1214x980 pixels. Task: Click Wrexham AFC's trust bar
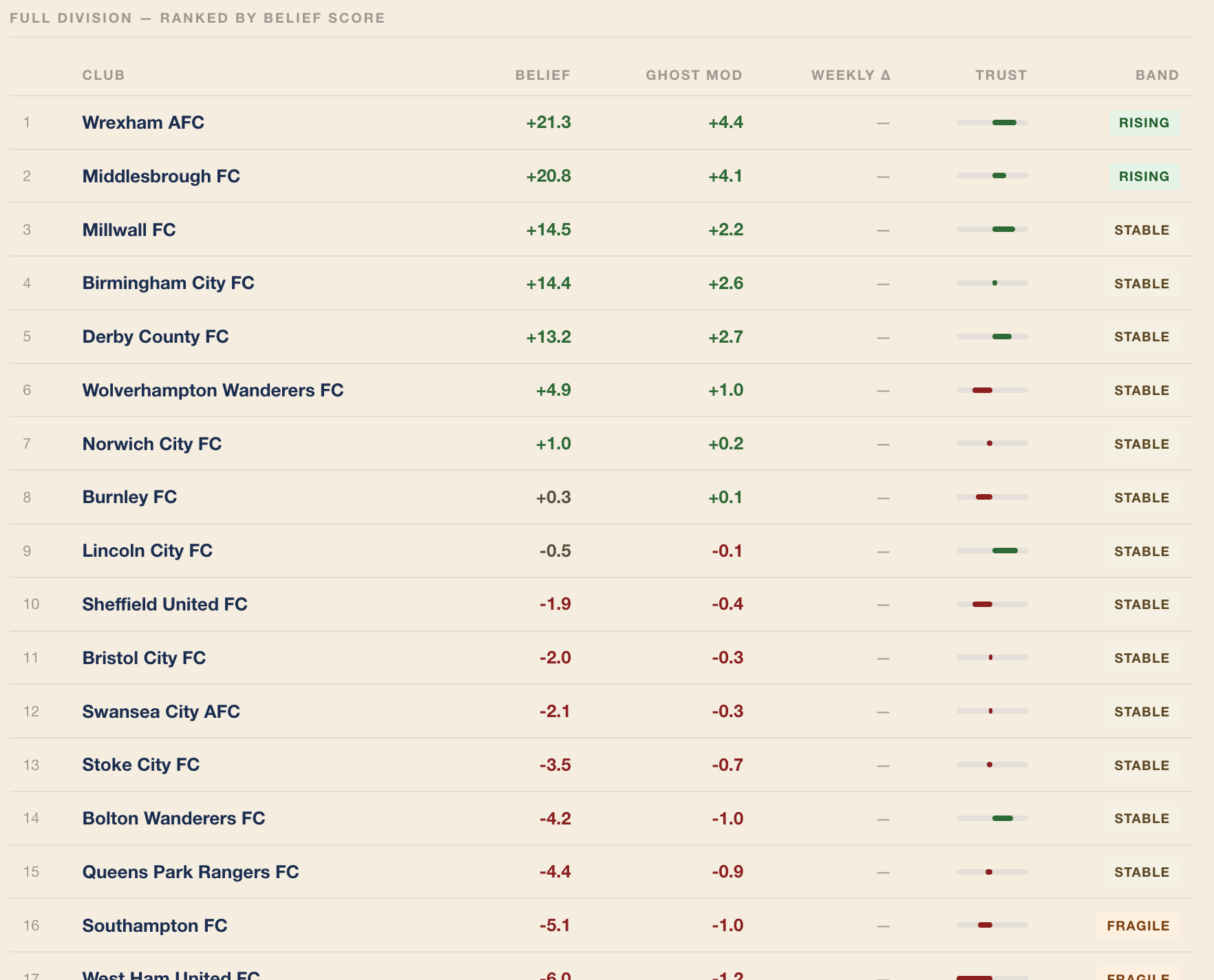point(992,122)
